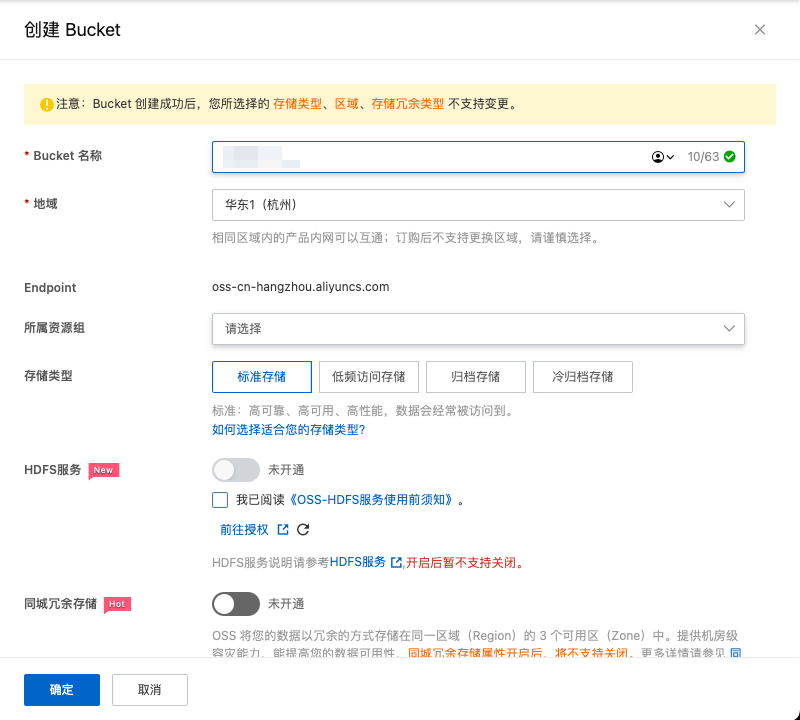
Task: Open 如何选择适合您的存储类型 help link
Action: pos(289,430)
